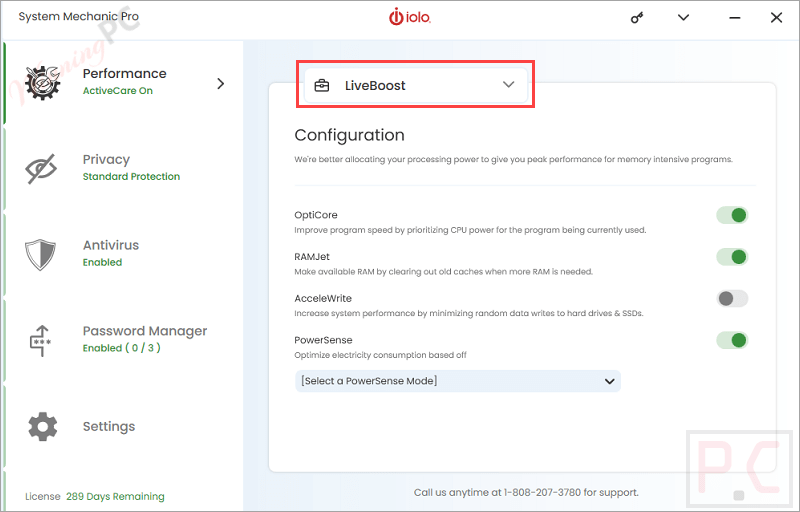800x512 pixels.
Task: Click the RAMJet label
Action: click(x=312, y=257)
